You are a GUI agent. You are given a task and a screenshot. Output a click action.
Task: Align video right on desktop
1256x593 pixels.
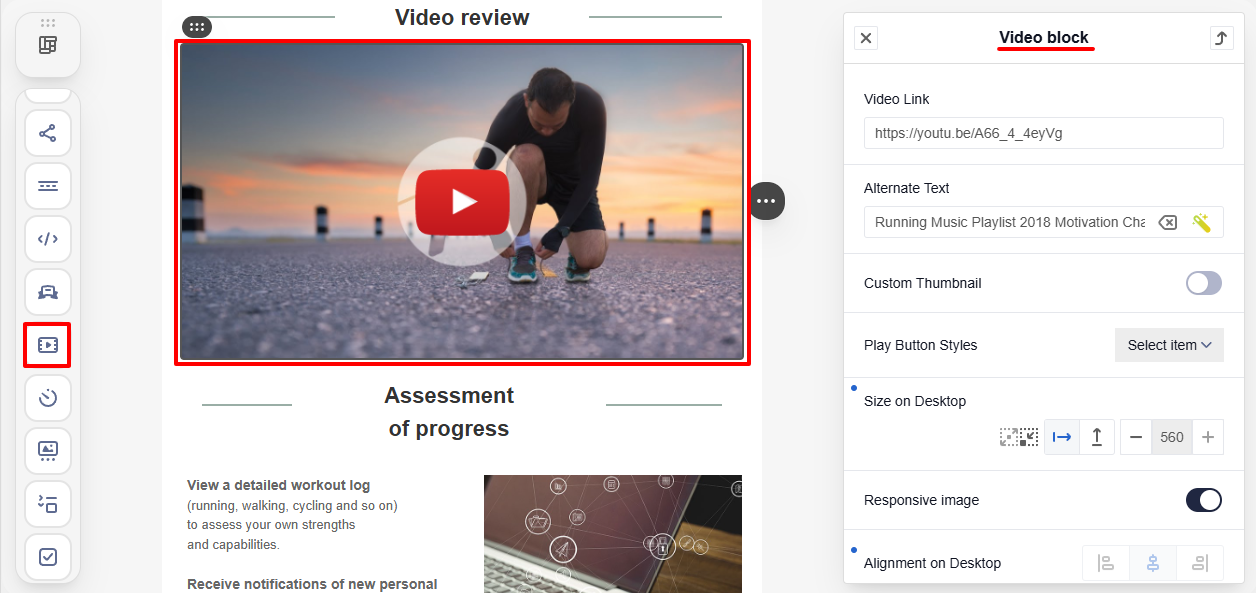tap(1200, 563)
